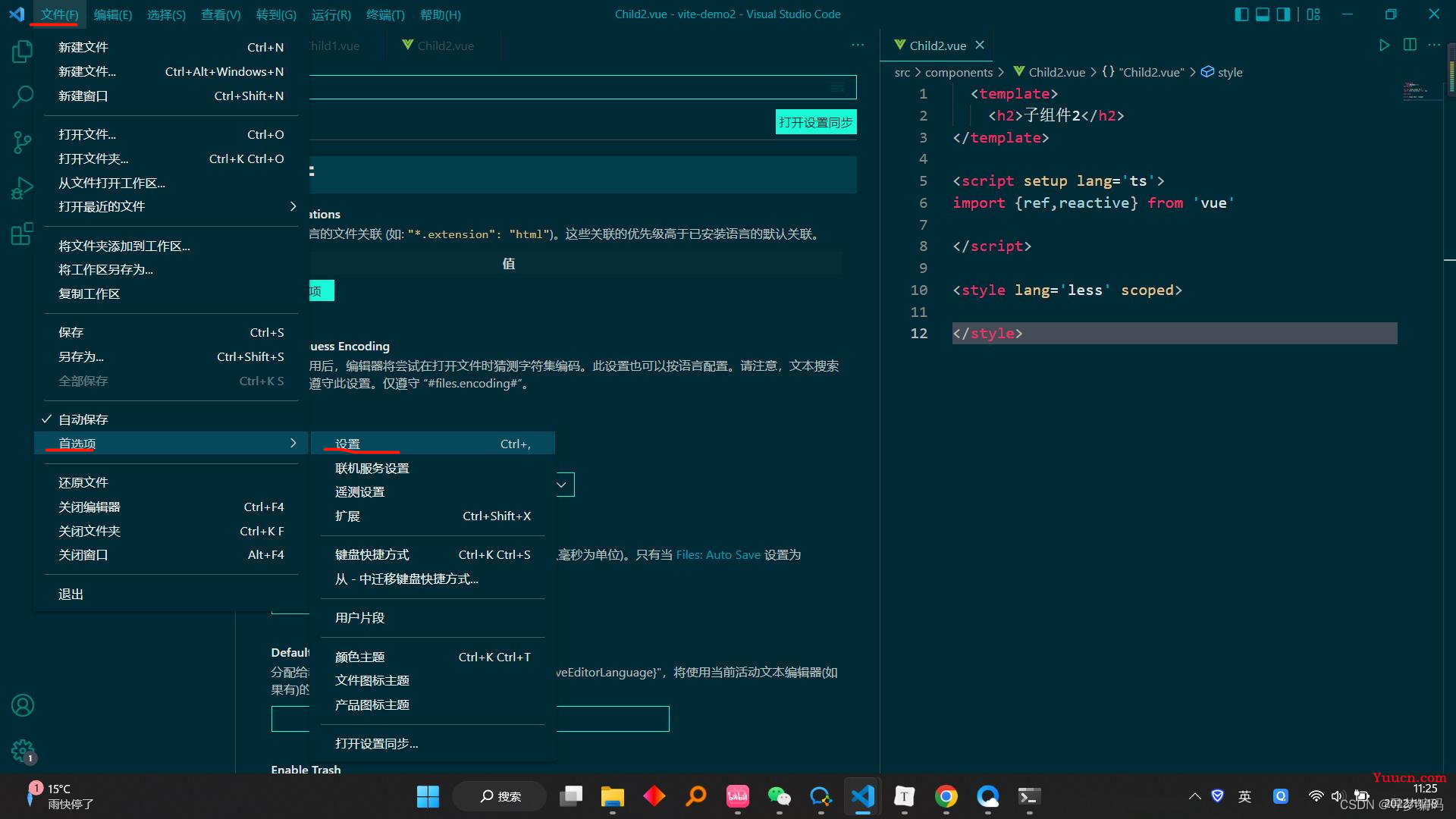Toggle Panel layout icon in title bar
Screen dimensions: 1456x819
(x=1263, y=14)
